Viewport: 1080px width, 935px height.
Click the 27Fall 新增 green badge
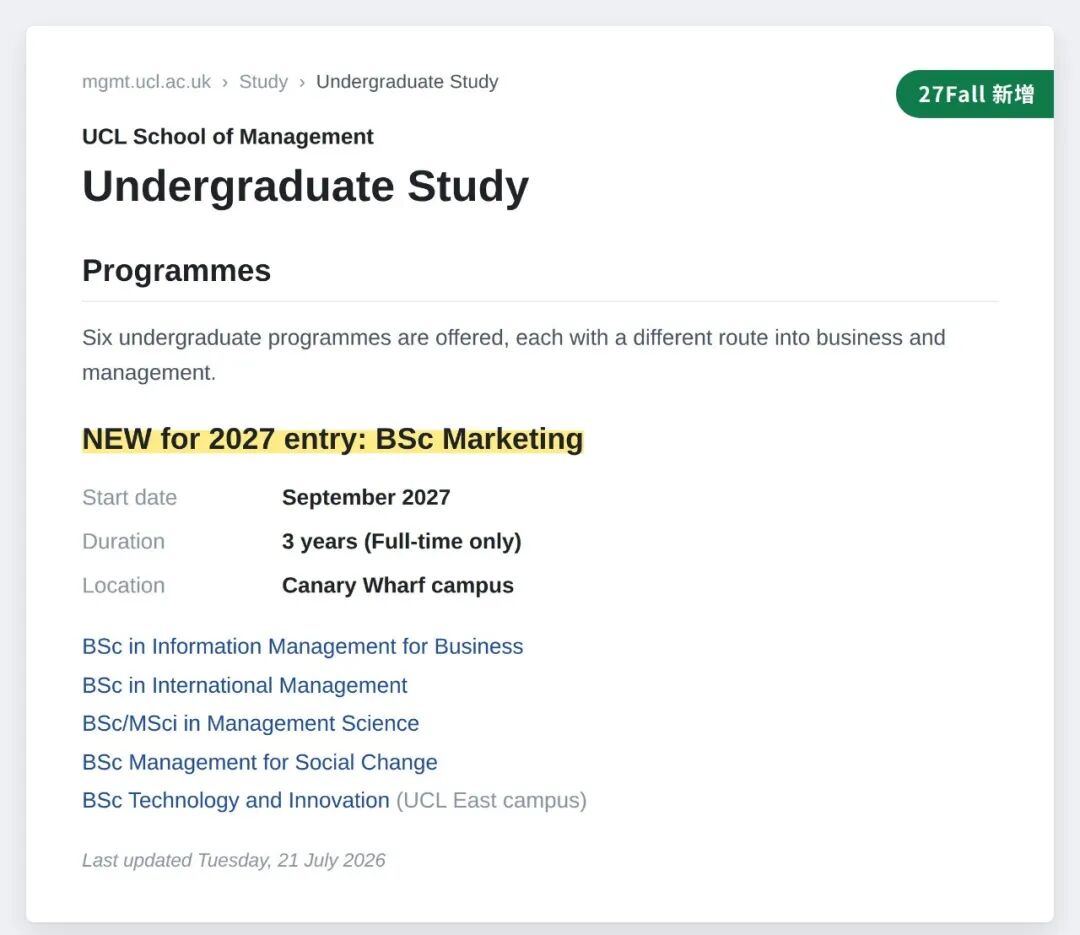click(x=975, y=94)
